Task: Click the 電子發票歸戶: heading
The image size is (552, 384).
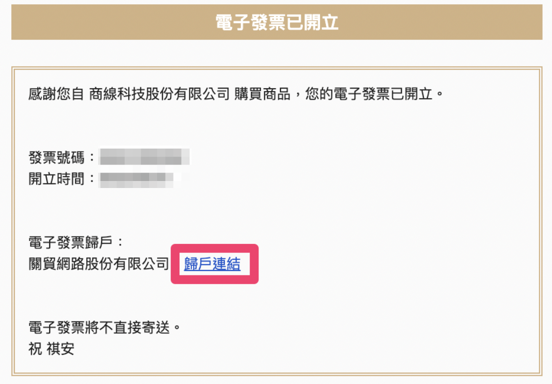Action: pyautogui.click(x=76, y=243)
